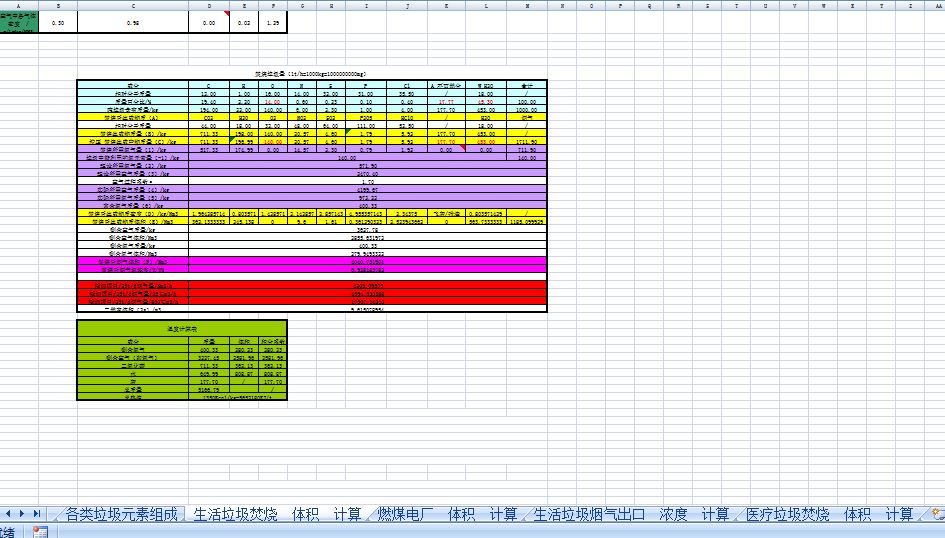Select column J header
Screen dimensions: 945x538
407,5
